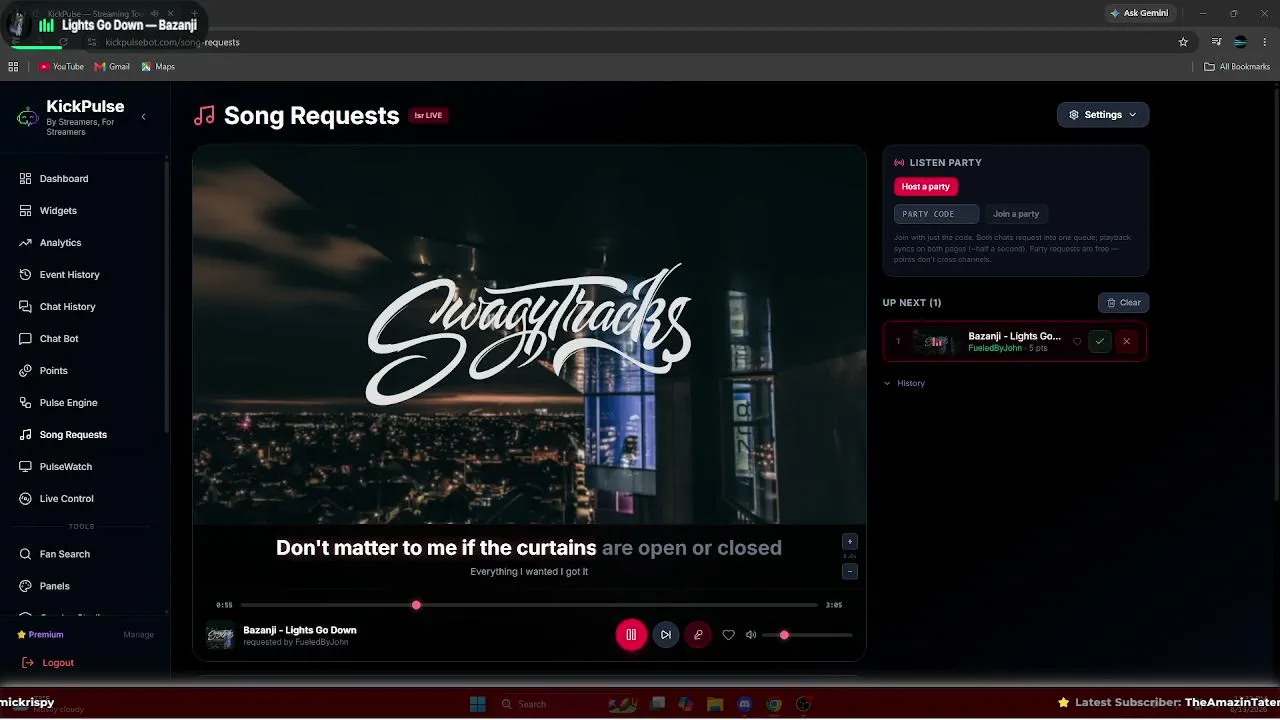Viewport: 1280px width, 720px height.
Task: Open the Gmail bookmark
Action: click(112, 67)
